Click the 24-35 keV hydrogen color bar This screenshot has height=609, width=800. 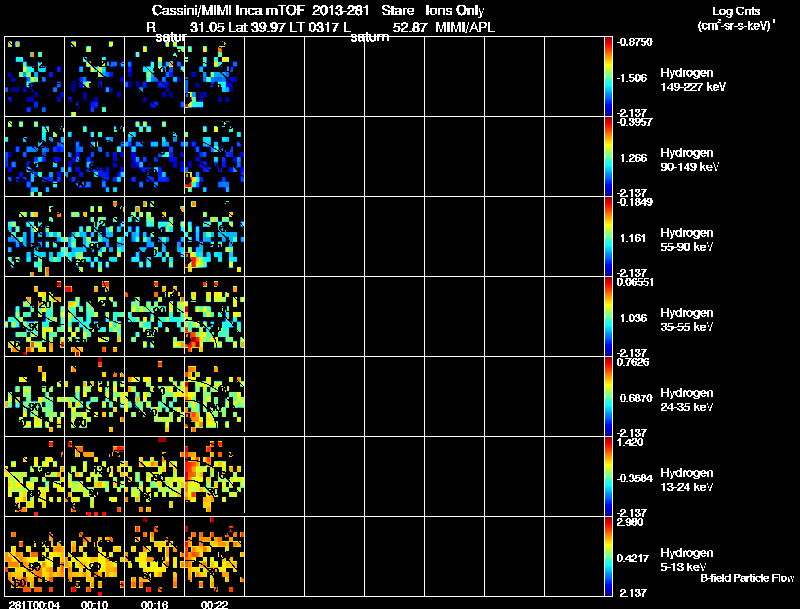608,397
